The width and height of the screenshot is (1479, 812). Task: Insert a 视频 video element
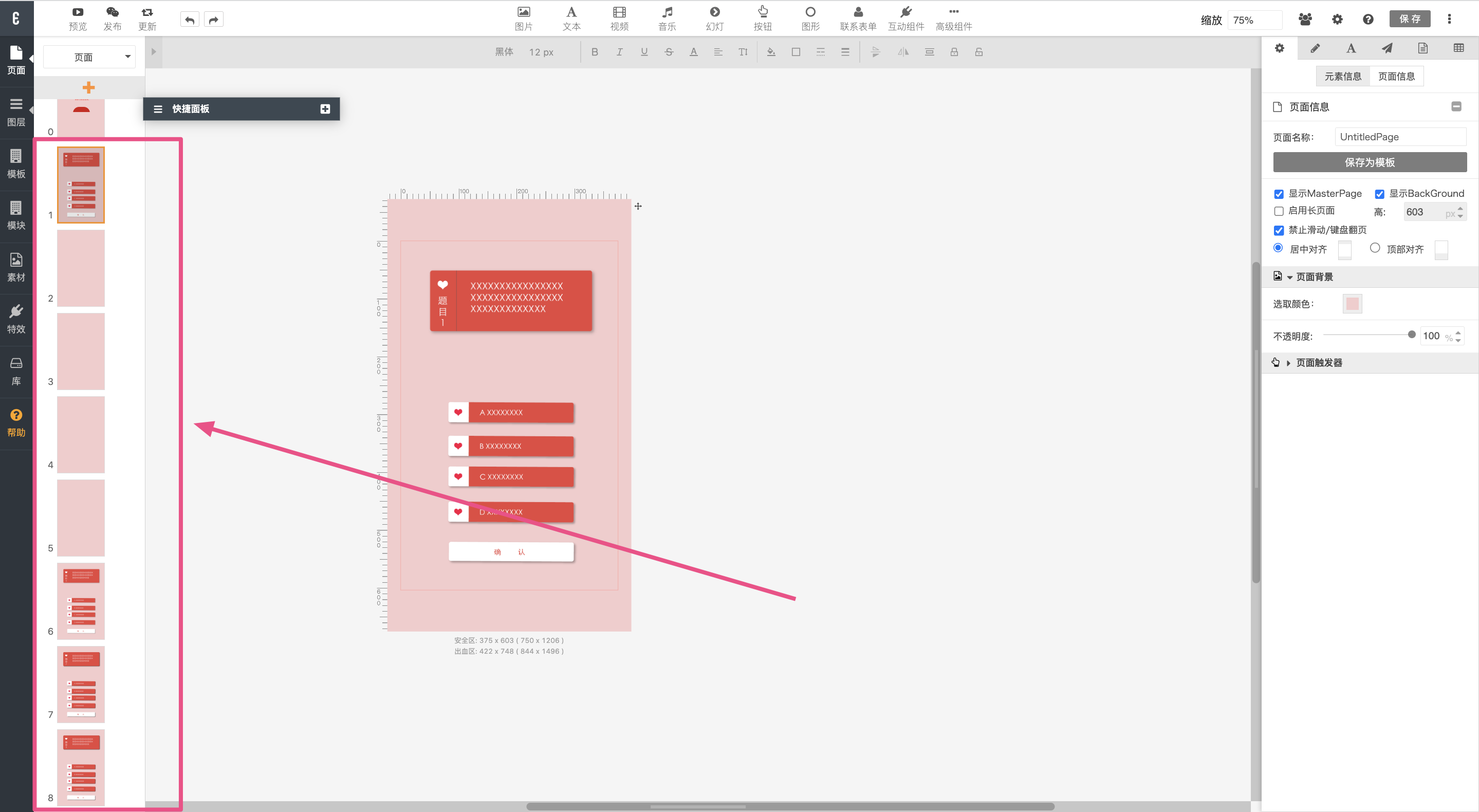click(x=619, y=13)
